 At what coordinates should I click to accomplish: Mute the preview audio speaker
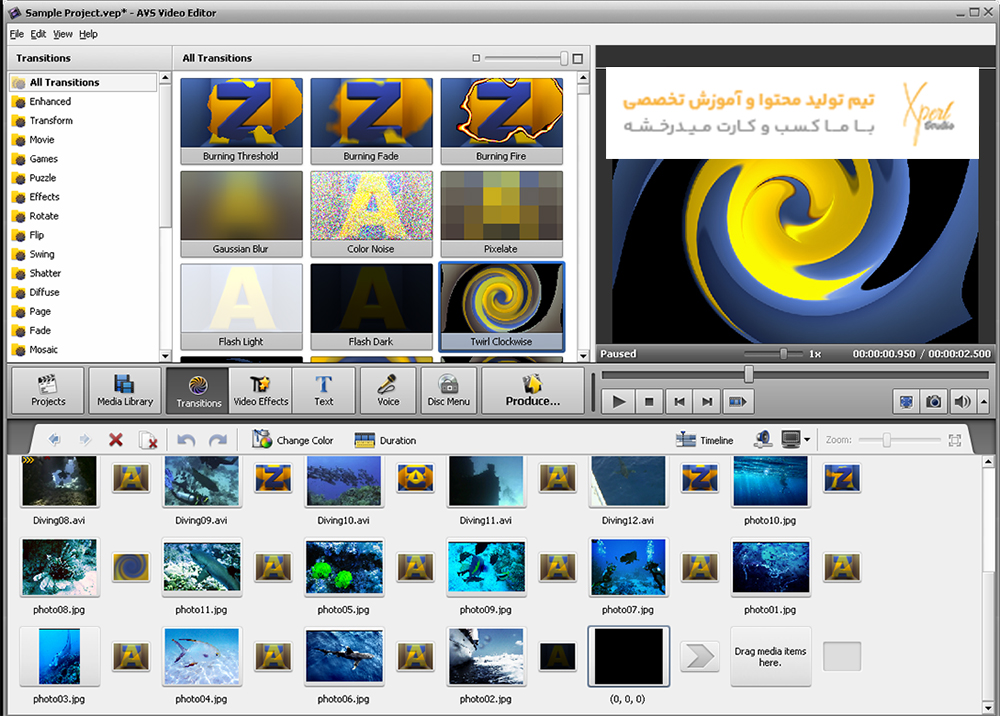[x=962, y=401]
